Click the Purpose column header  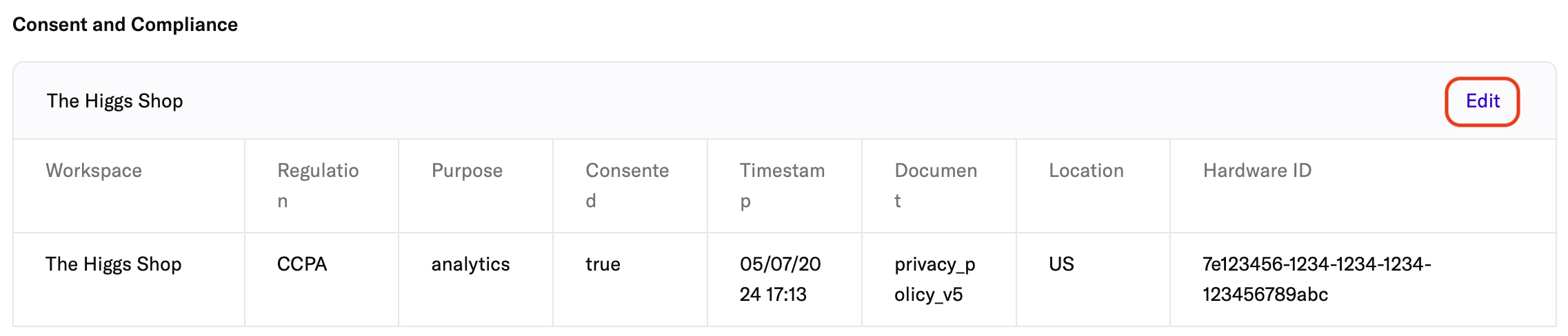pyautogui.click(x=467, y=171)
